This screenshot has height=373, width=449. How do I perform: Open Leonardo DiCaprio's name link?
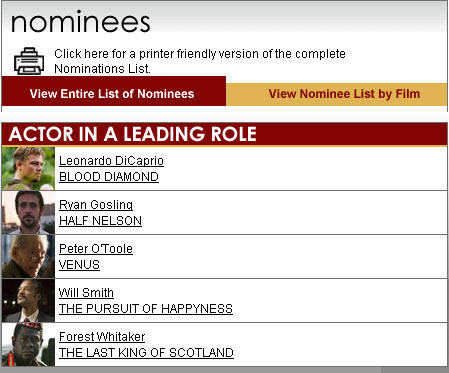(111, 161)
